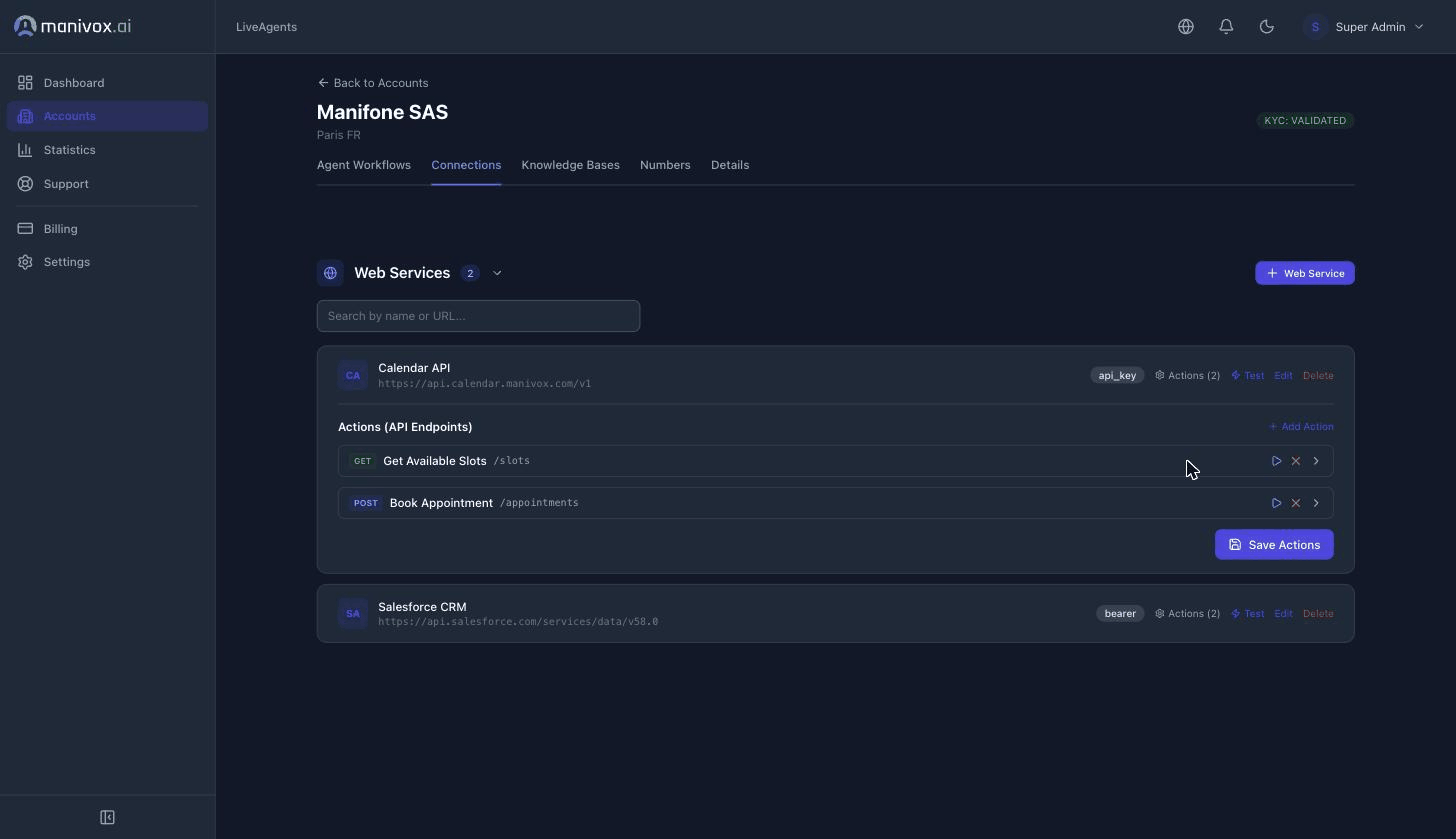Click Manifone SAS account title

pyautogui.click(x=383, y=112)
